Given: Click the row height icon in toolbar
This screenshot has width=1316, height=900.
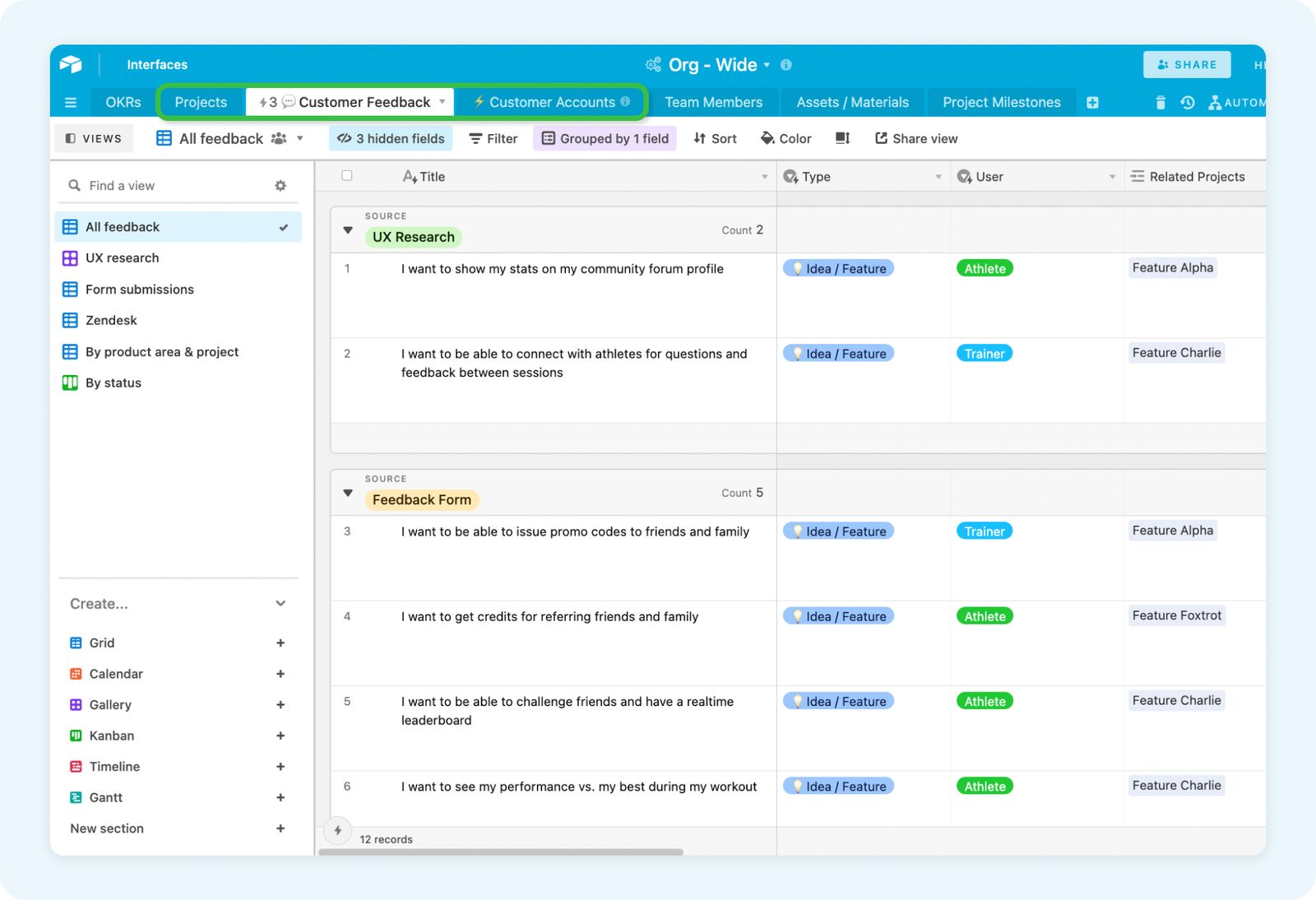Looking at the screenshot, I should click(x=842, y=138).
